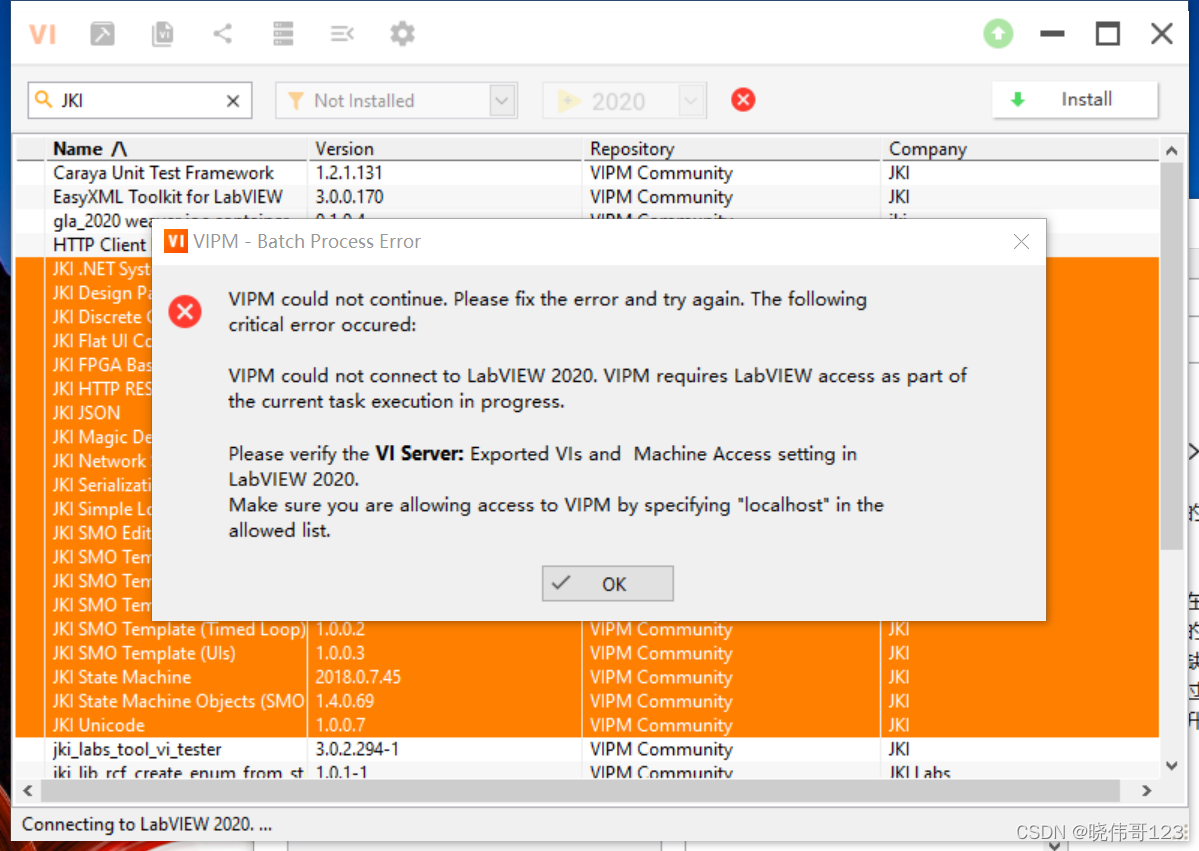Click the share icon in toolbar
This screenshot has height=851, width=1199.
(x=223, y=34)
